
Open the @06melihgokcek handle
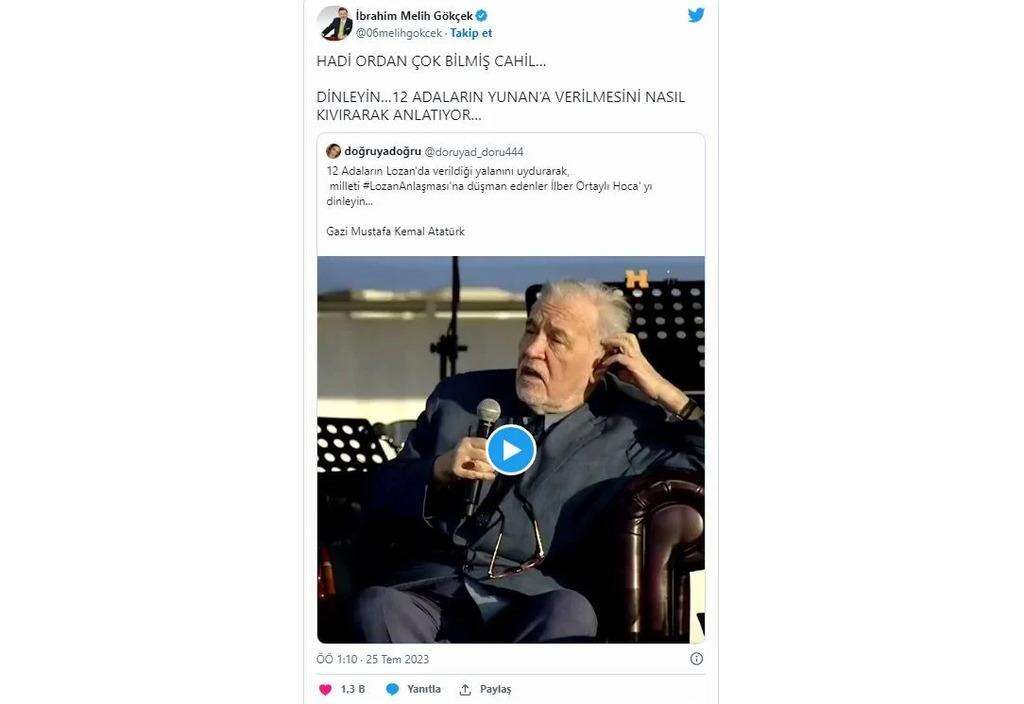coord(399,33)
